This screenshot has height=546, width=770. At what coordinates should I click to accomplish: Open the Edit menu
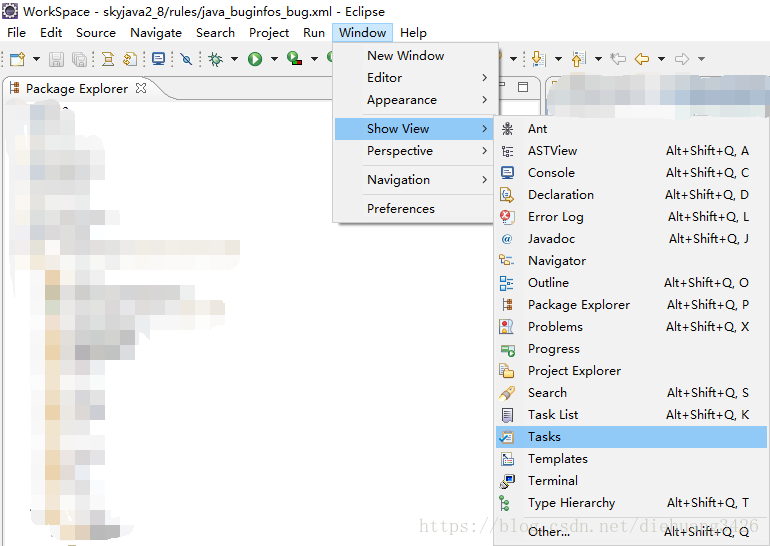pos(51,32)
